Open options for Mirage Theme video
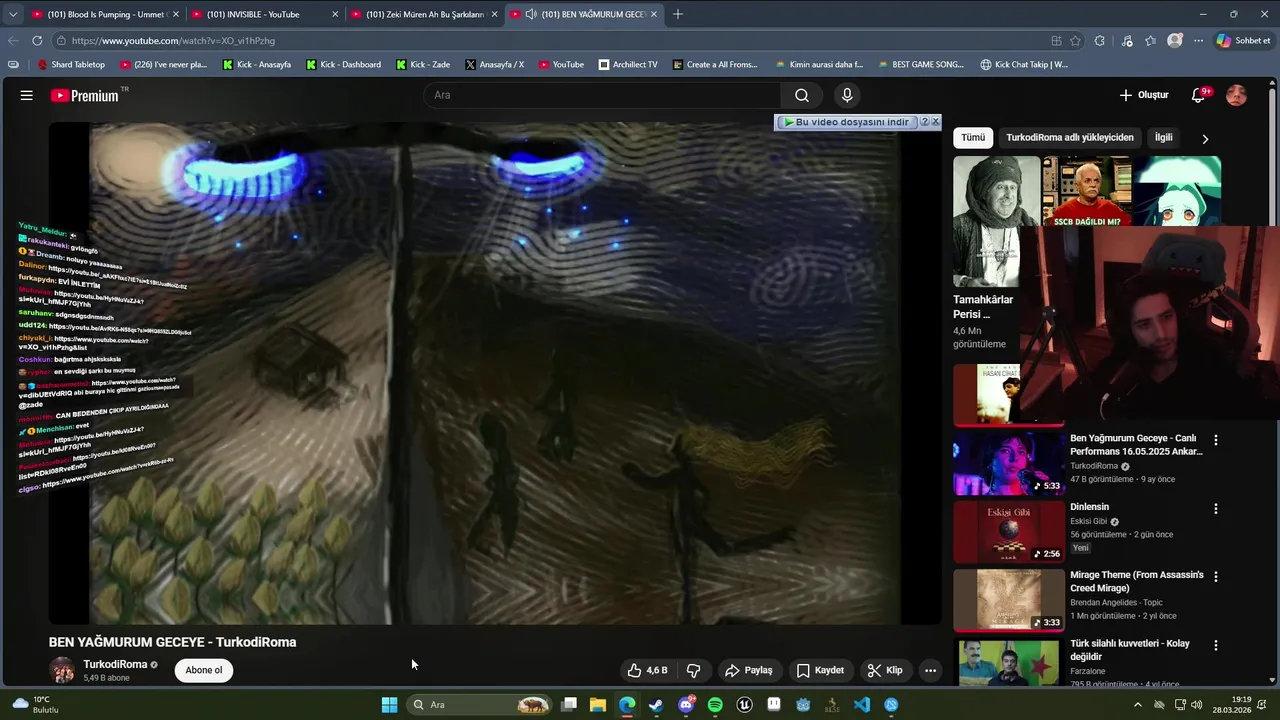 pos(1216,577)
